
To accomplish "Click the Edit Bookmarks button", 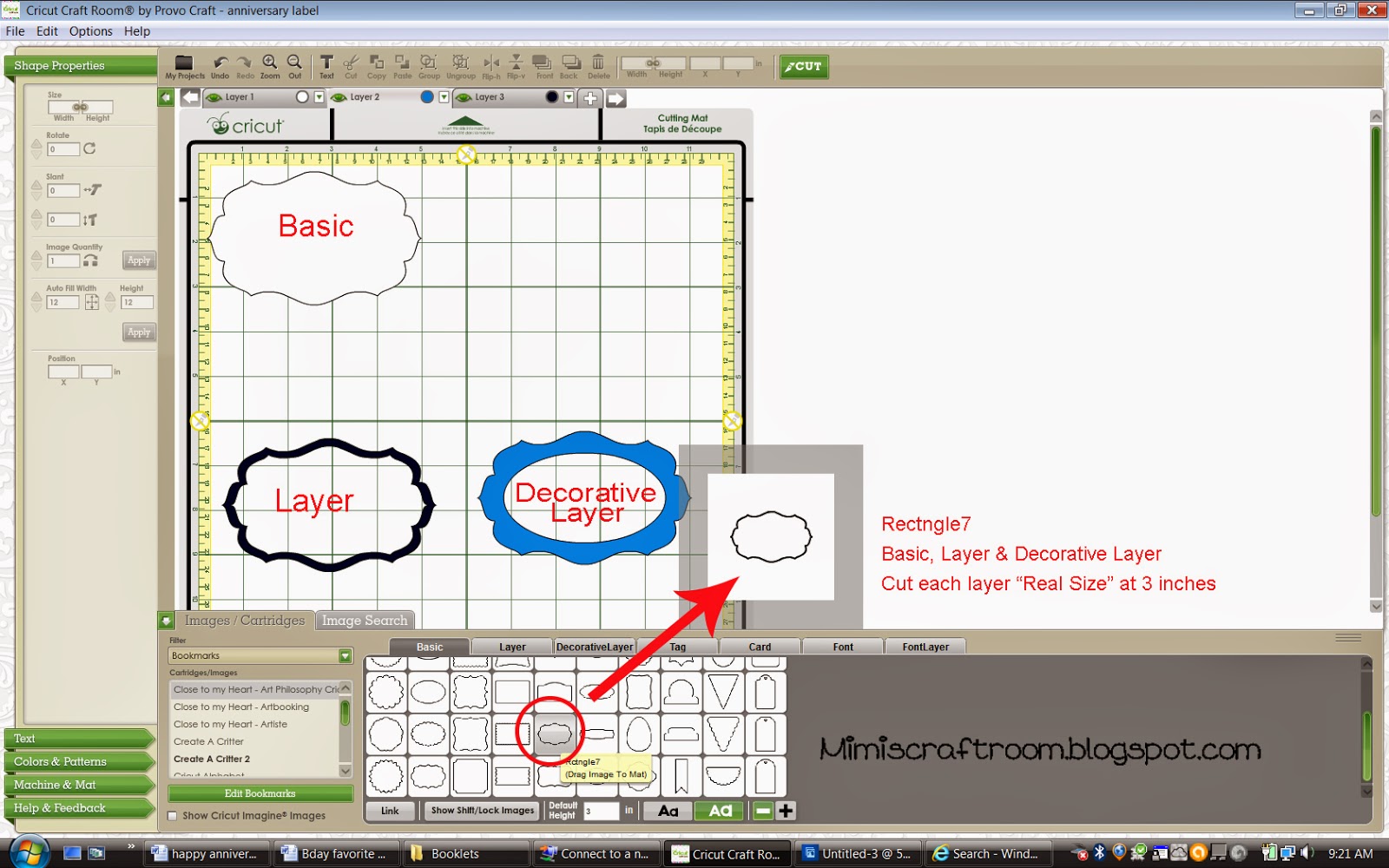I will click(x=260, y=793).
